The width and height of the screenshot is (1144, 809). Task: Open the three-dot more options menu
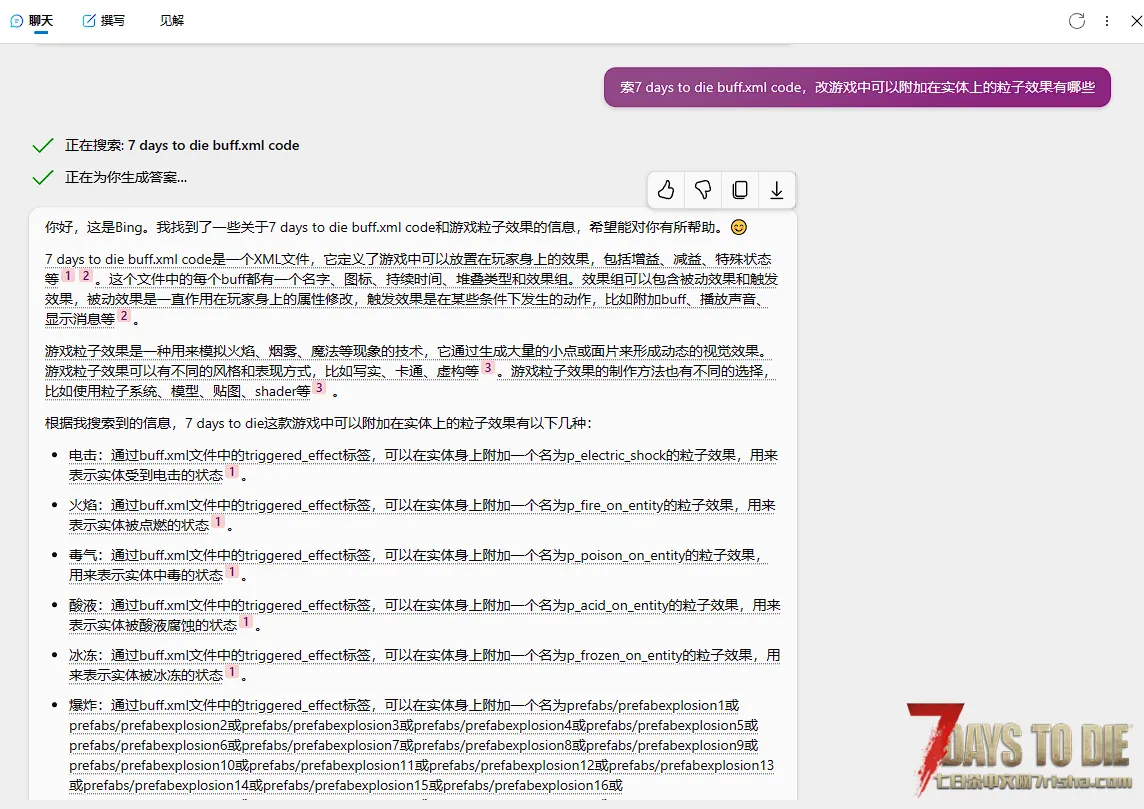[1107, 21]
